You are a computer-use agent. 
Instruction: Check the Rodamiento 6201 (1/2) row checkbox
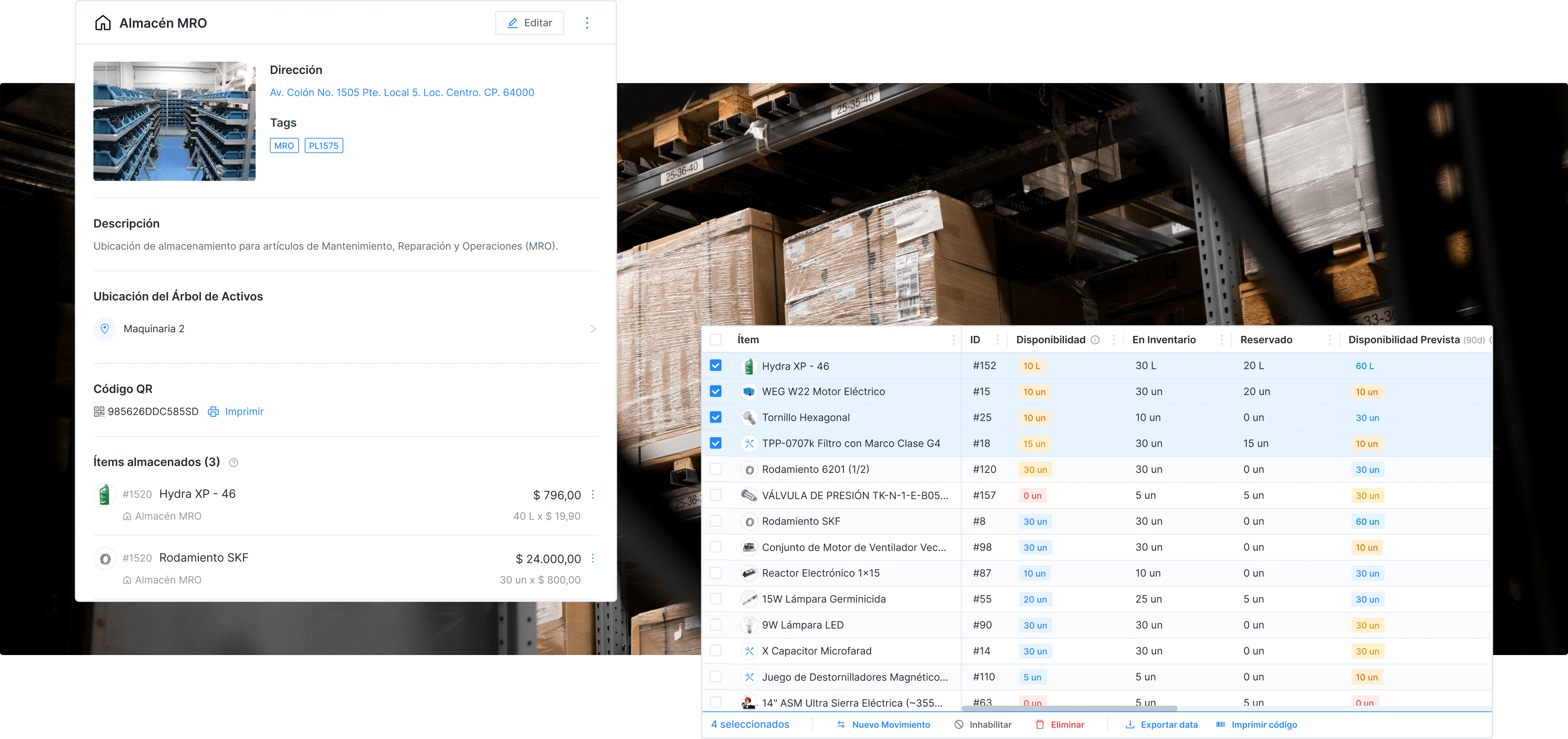pyautogui.click(x=716, y=469)
